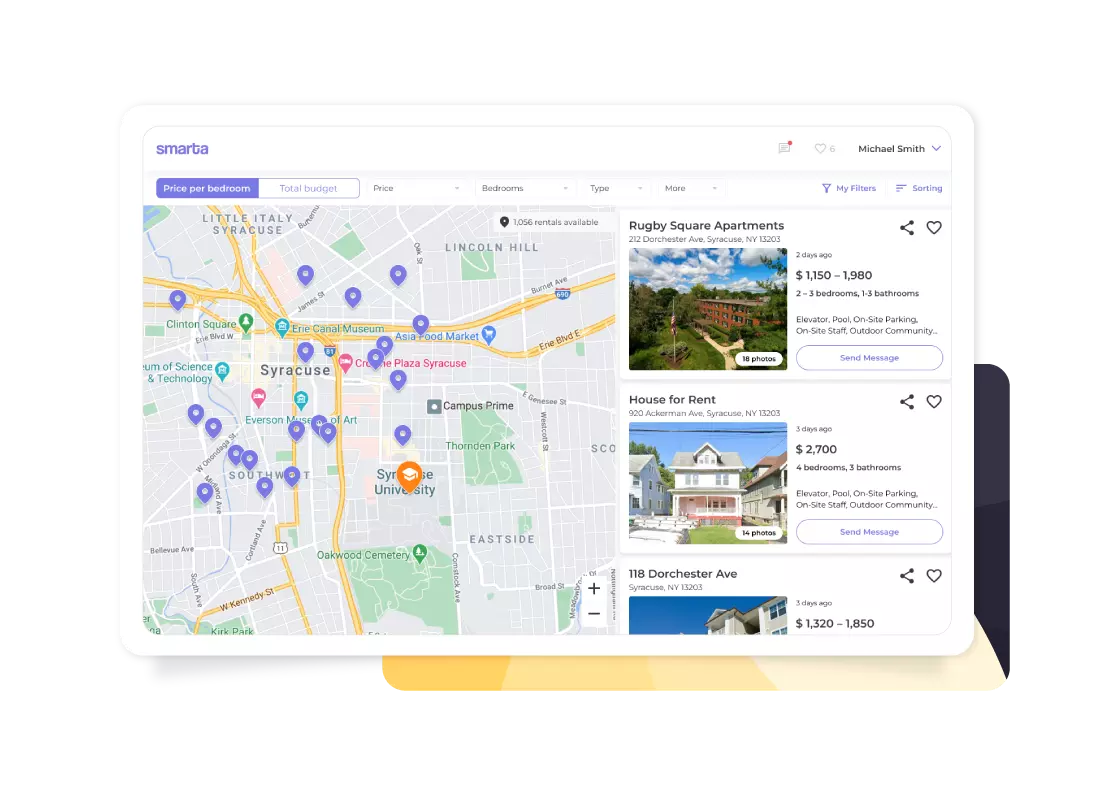This screenshot has width=1100, height=800.
Task: Send Message for House for Rent
Action: [869, 532]
